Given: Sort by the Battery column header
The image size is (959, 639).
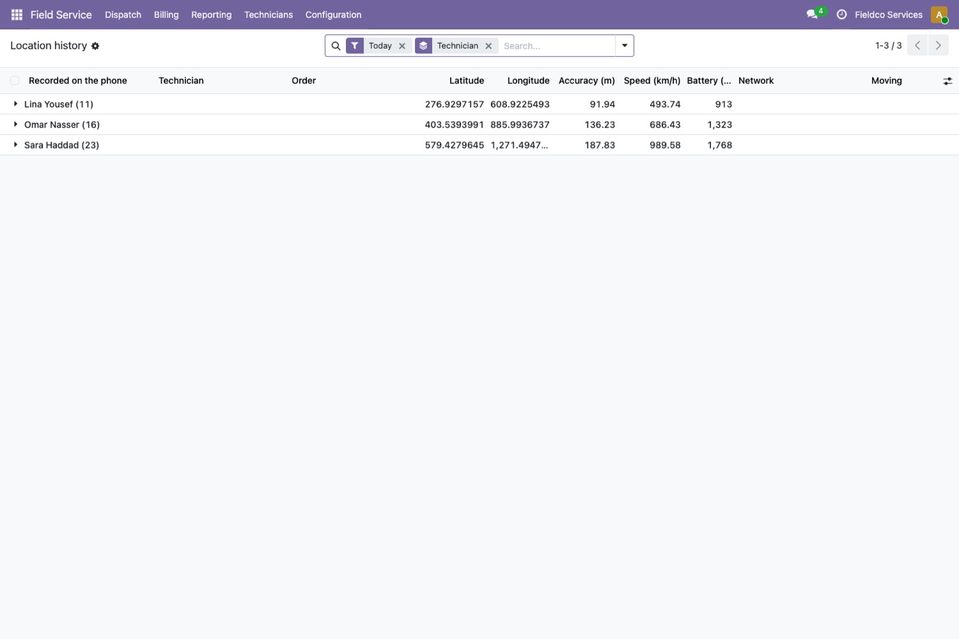Looking at the screenshot, I should pyautogui.click(x=709, y=81).
